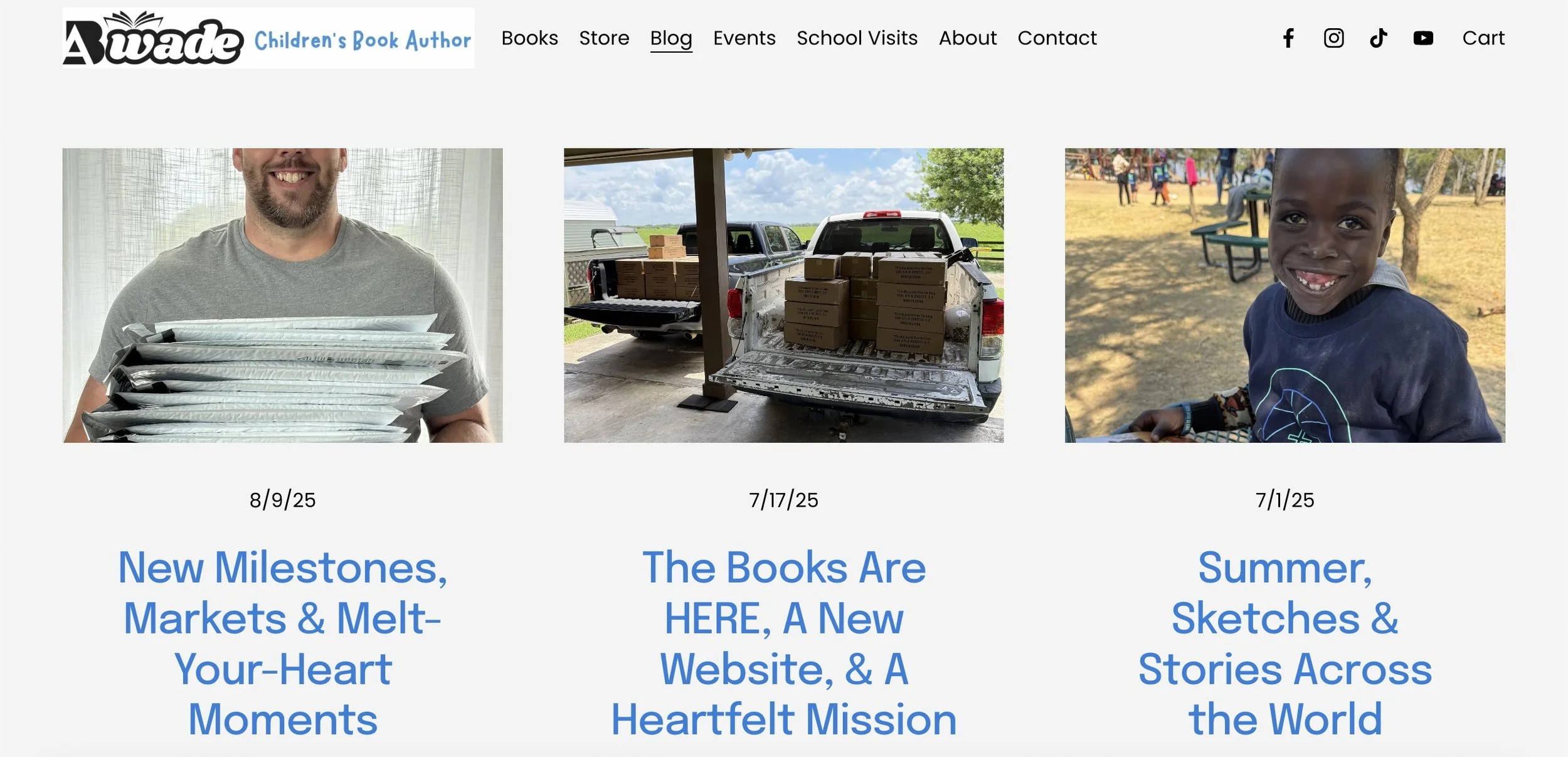Open the Cart
Viewport: 1568px width, 757px height.
click(x=1483, y=38)
